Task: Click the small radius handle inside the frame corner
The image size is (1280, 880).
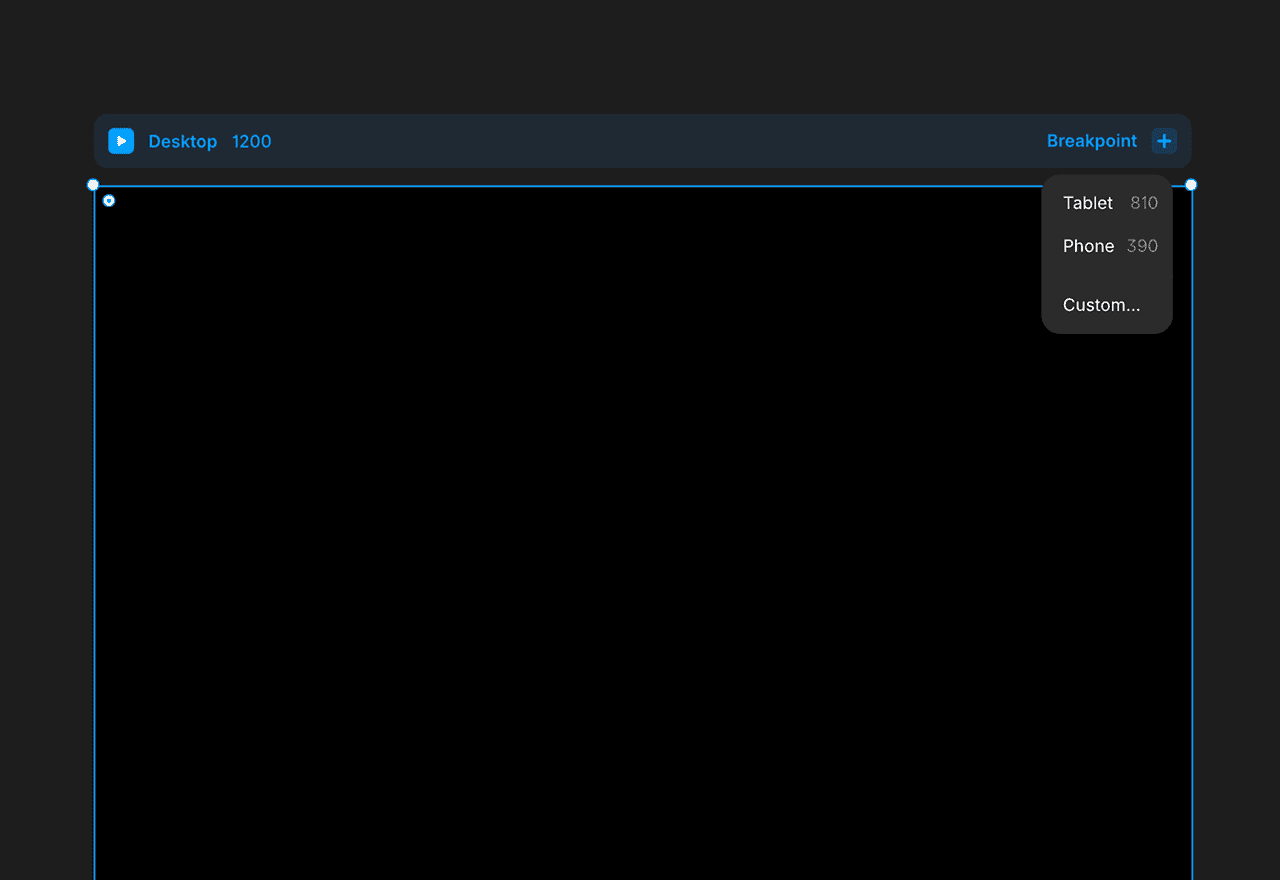Action: click(x=109, y=201)
